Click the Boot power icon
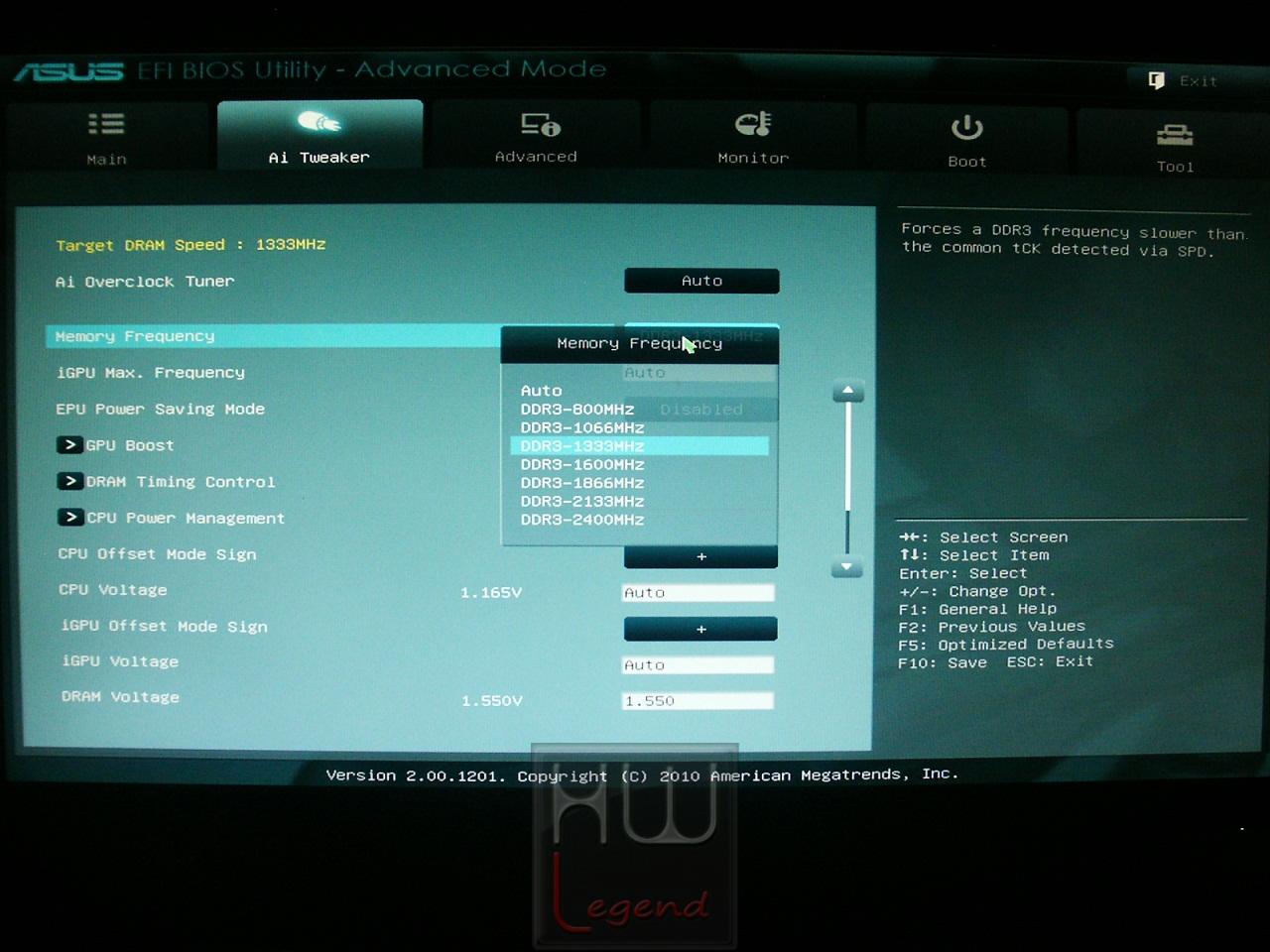 [966, 127]
